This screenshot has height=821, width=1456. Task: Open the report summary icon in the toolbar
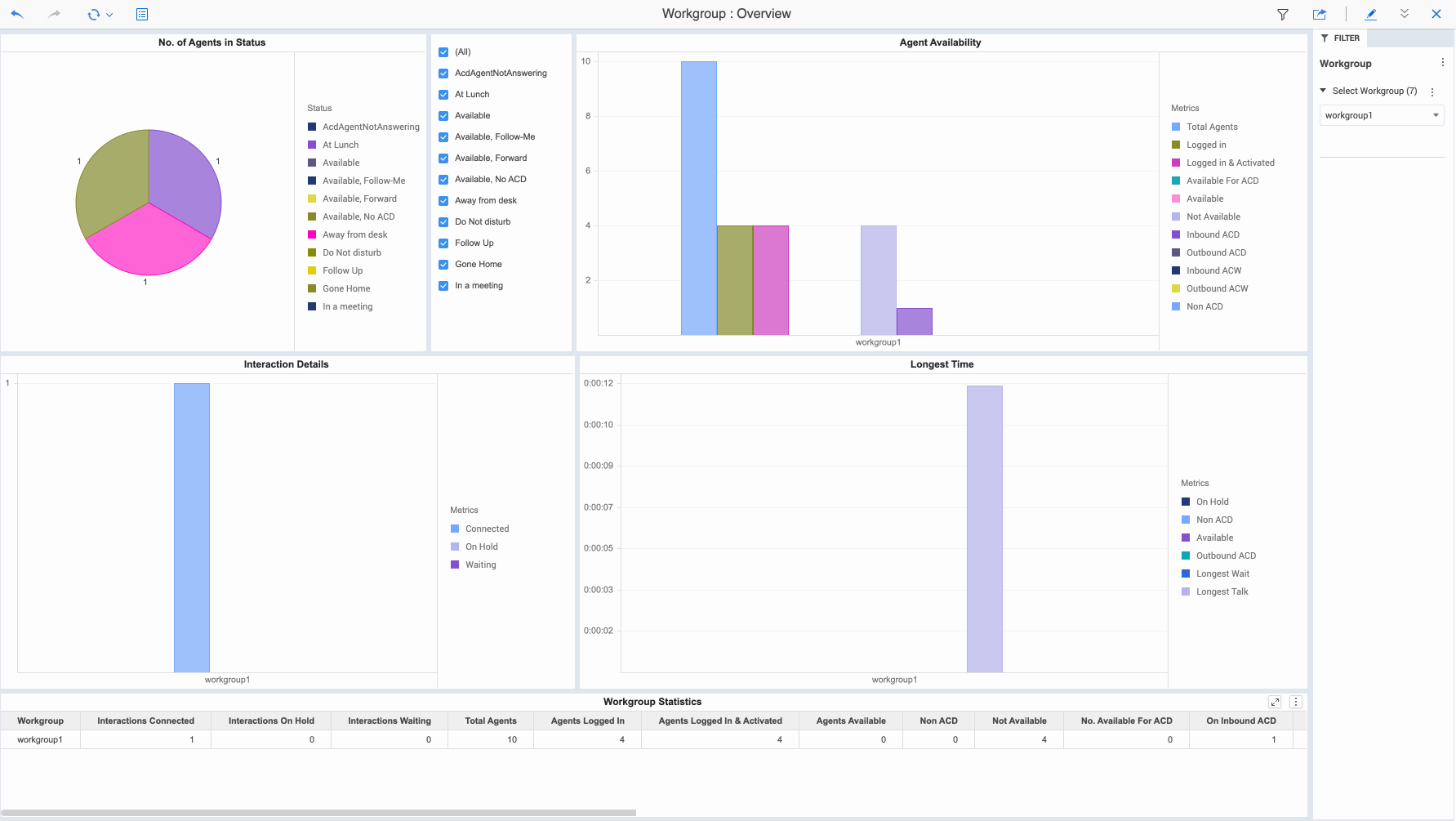[x=141, y=14]
